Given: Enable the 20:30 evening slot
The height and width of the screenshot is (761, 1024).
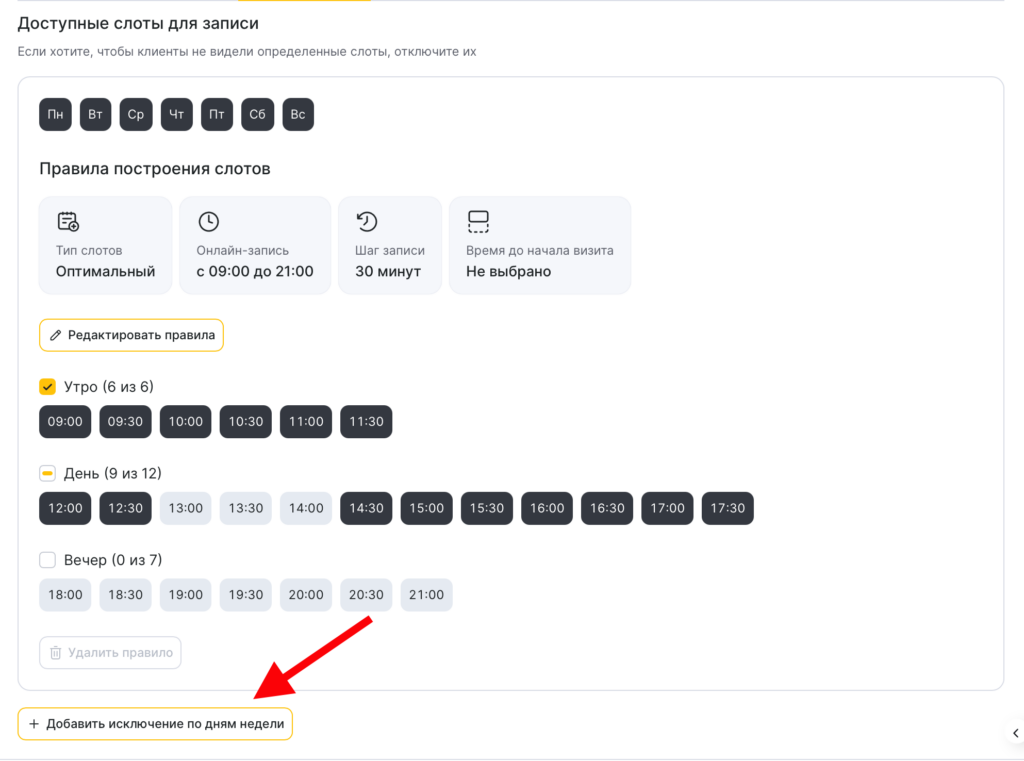Looking at the screenshot, I should point(366,594).
